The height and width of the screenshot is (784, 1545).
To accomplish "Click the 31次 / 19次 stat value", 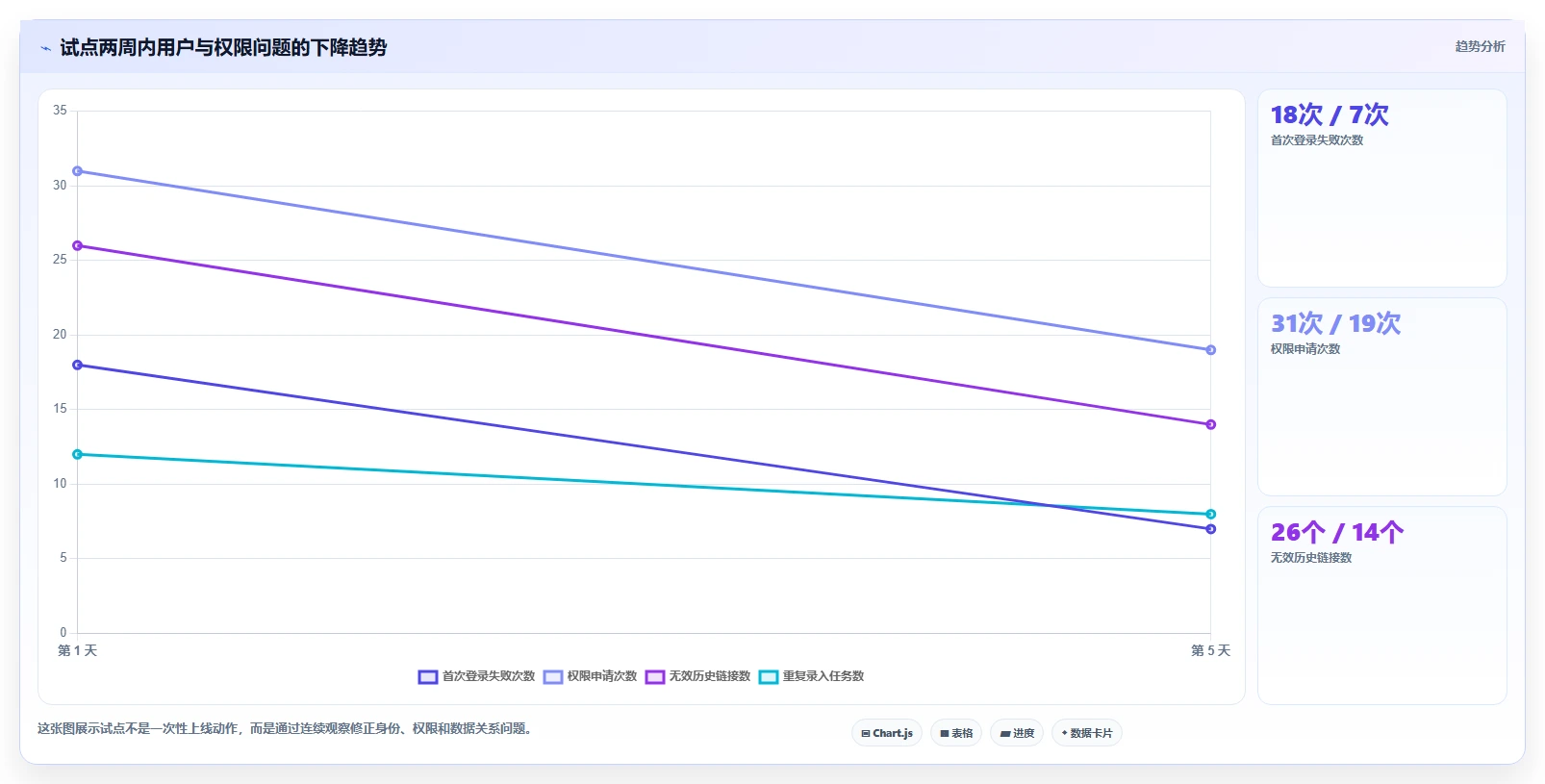I will click(1335, 323).
